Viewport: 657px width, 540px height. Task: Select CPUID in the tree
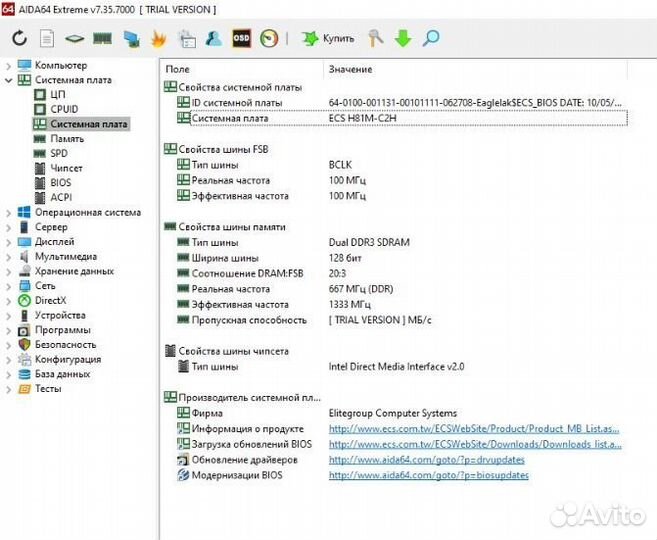pyautogui.click(x=56, y=109)
